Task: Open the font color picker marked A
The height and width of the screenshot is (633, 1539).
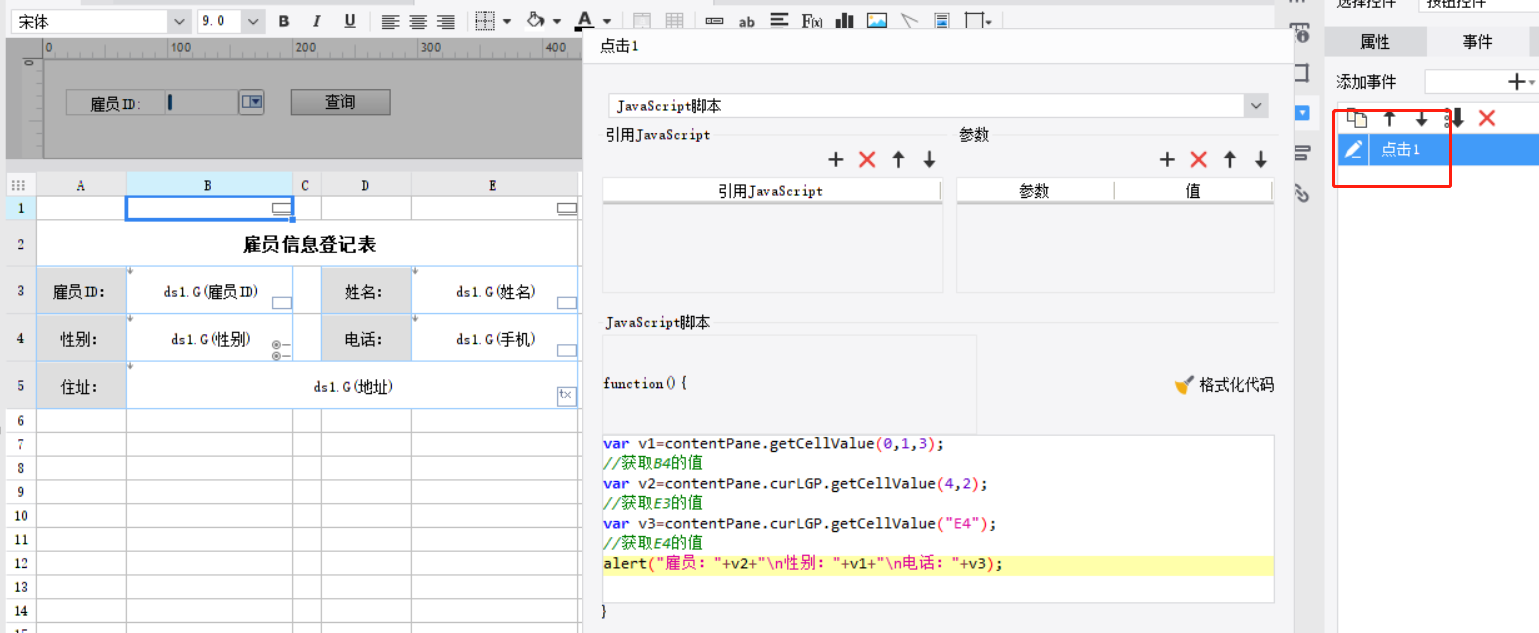Action: (585, 21)
